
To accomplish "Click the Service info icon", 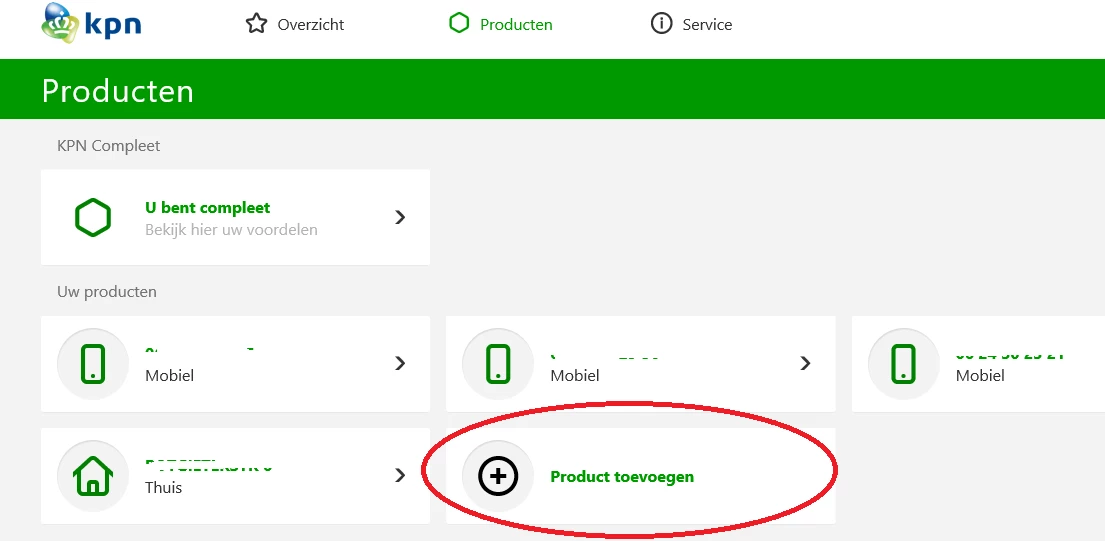I will pyautogui.click(x=661, y=24).
